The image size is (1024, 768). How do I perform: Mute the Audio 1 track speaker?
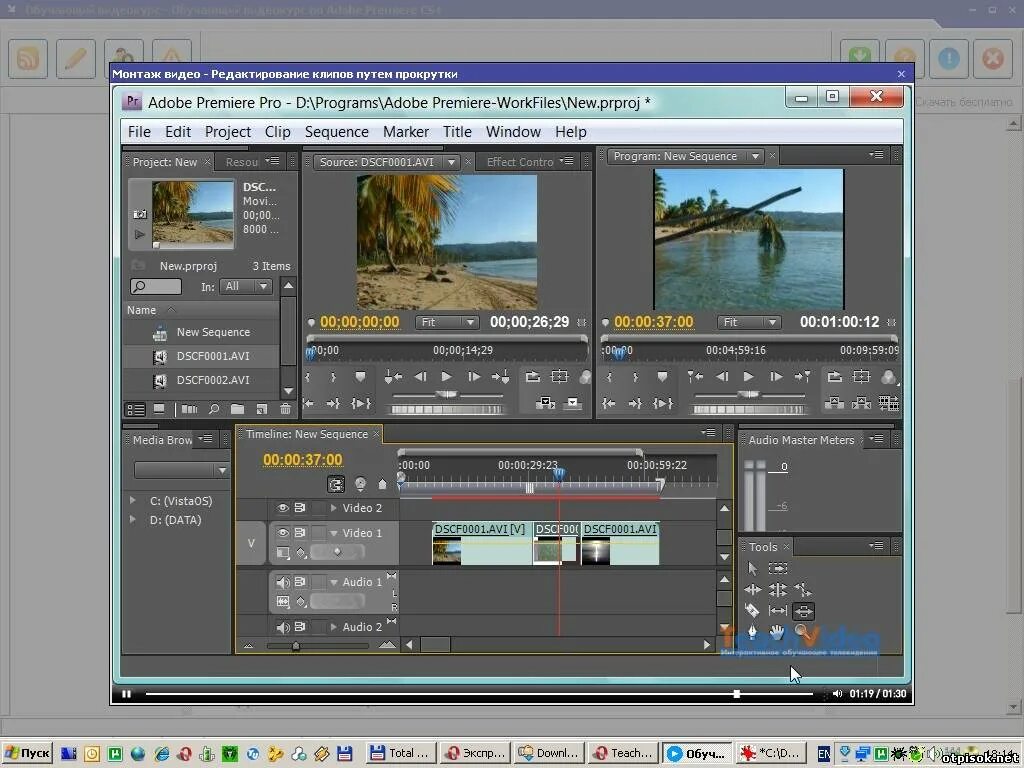pyautogui.click(x=283, y=582)
